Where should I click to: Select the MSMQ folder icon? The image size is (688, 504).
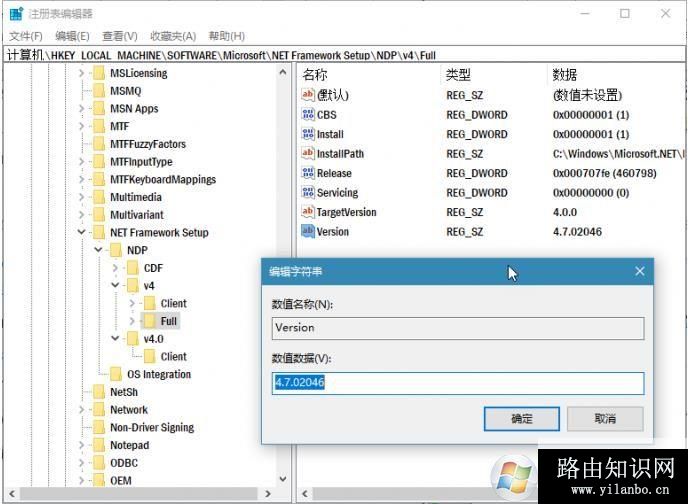coord(99,91)
